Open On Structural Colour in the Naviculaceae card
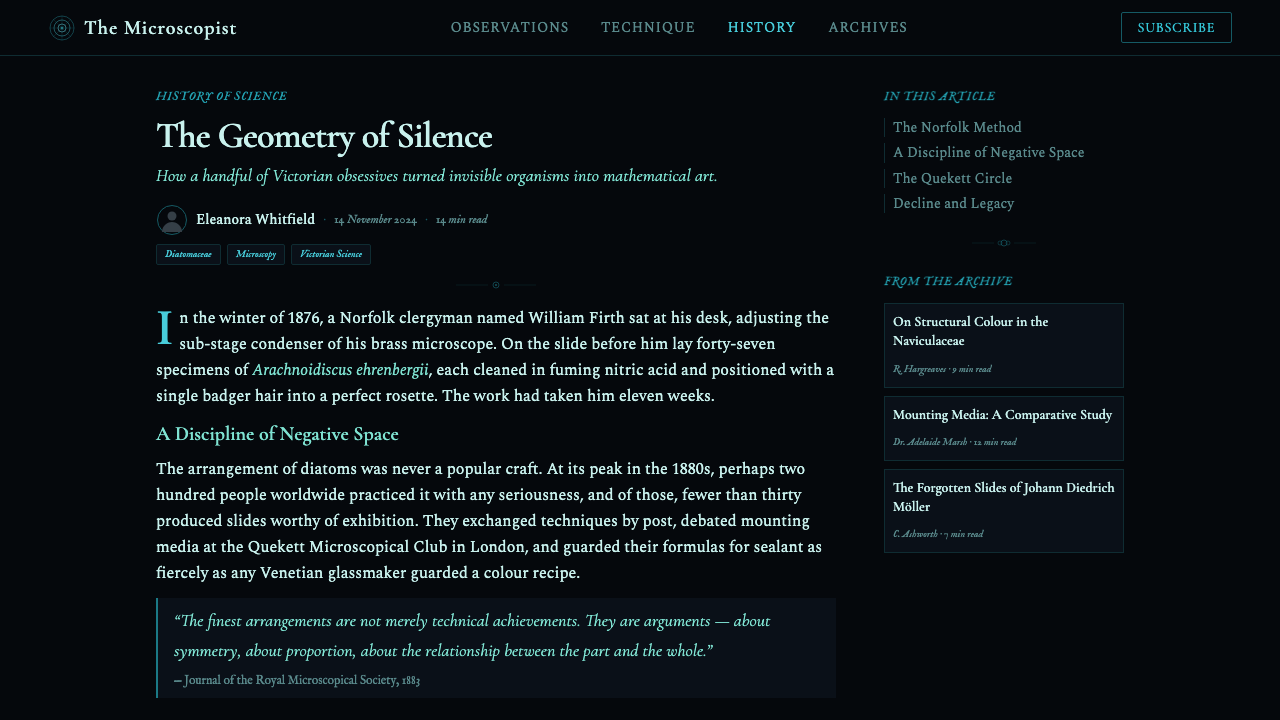1280x720 pixels. tap(1004, 345)
